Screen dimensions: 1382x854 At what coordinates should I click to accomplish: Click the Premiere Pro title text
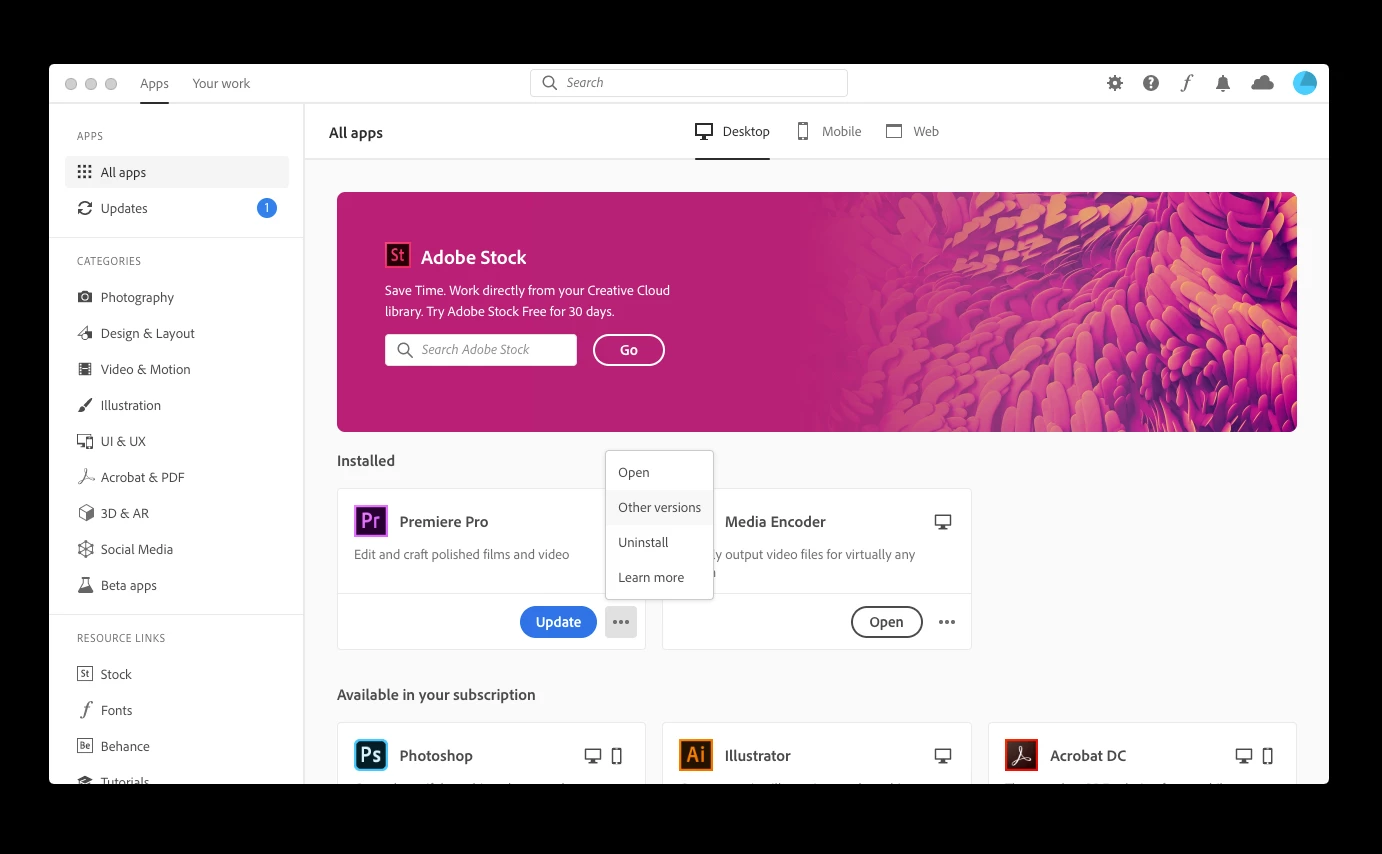click(x=444, y=522)
